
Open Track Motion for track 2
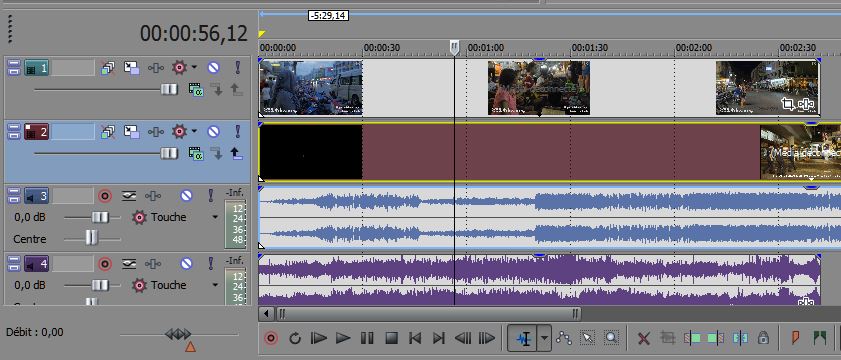tap(131, 131)
